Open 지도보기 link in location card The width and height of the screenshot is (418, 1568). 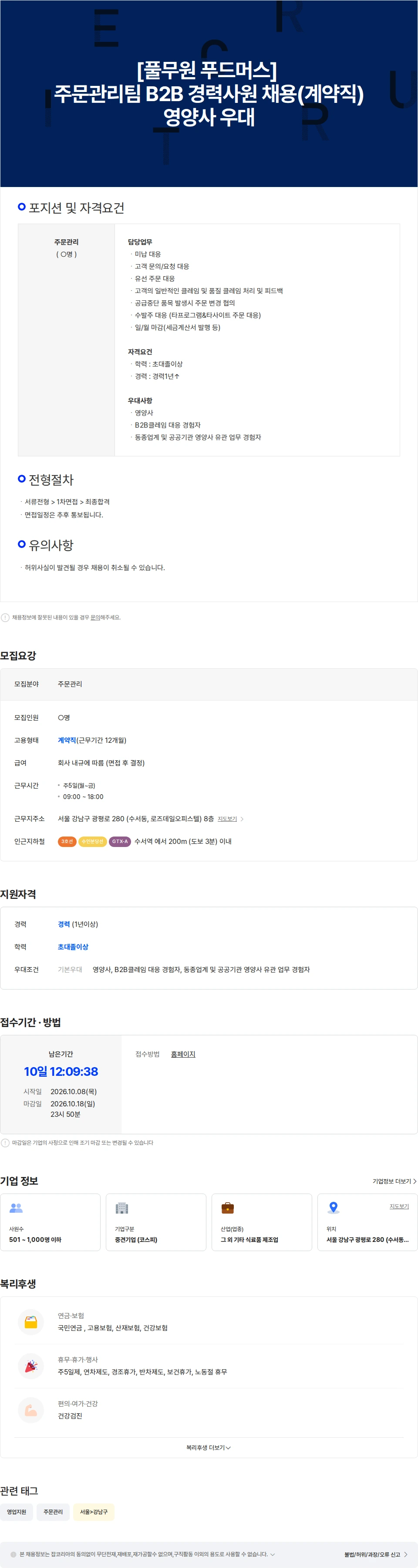pyautogui.click(x=399, y=1206)
